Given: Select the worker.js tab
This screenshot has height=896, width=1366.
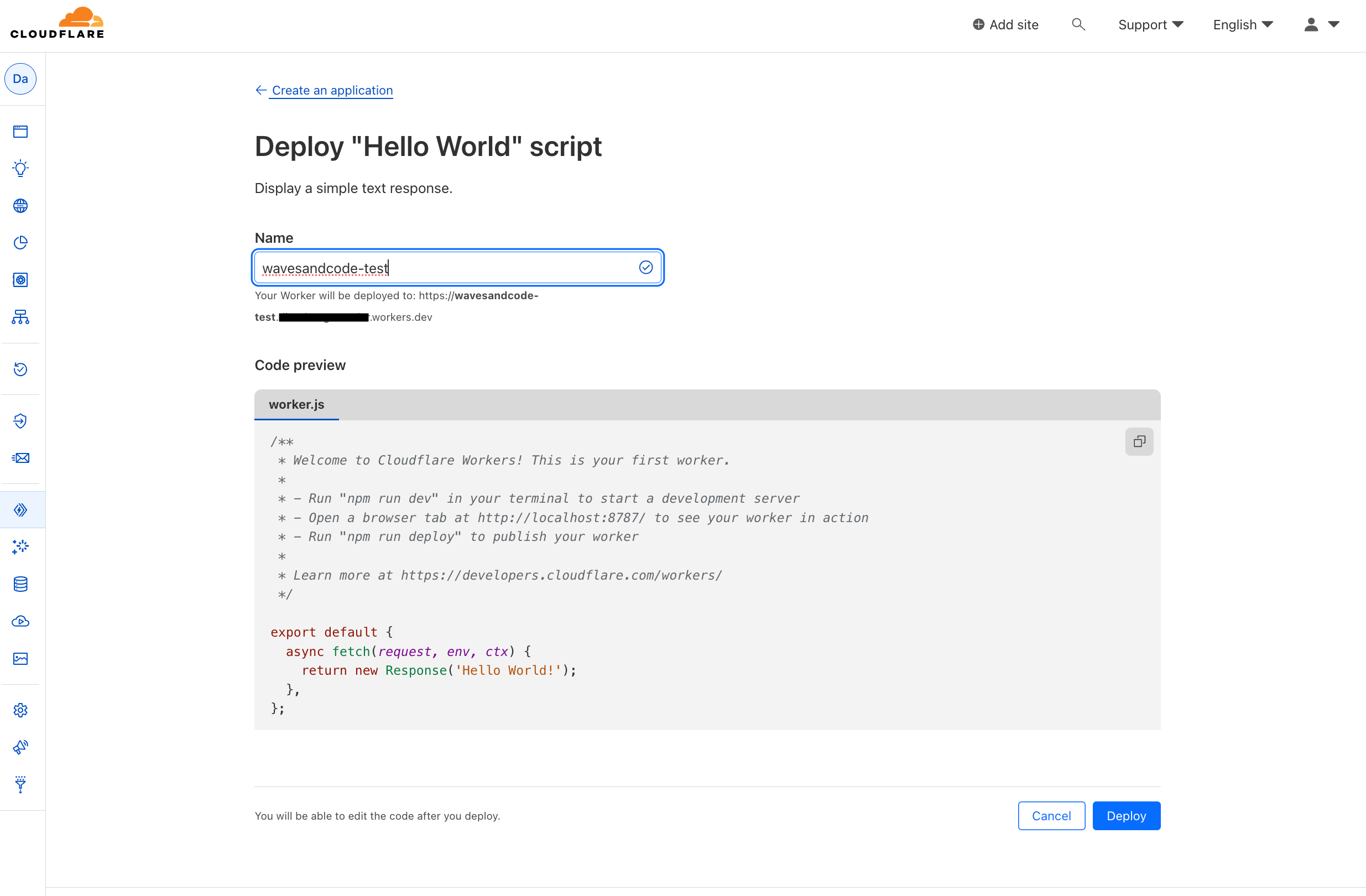Looking at the screenshot, I should tap(297, 405).
